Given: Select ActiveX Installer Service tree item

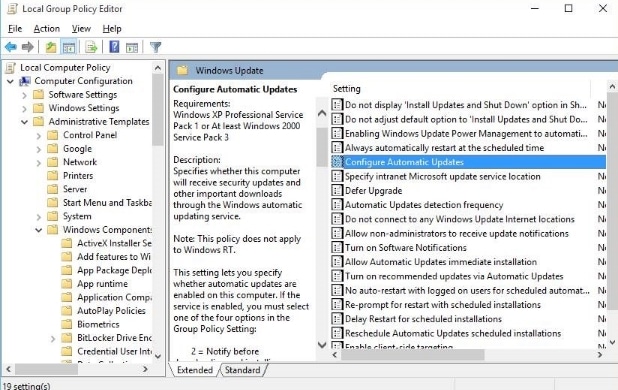Looking at the screenshot, I should coord(114,243).
